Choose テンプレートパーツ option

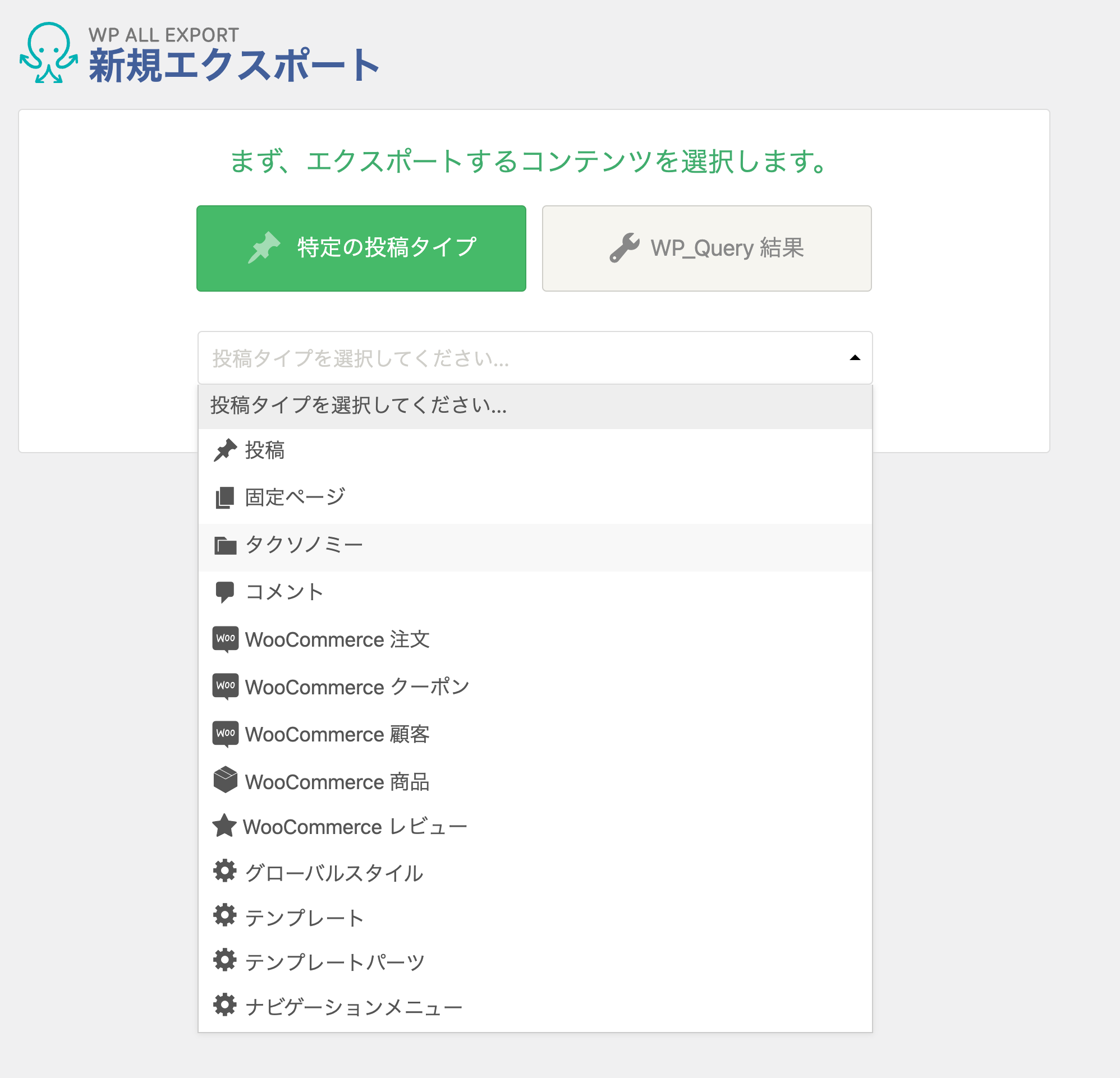(535, 962)
